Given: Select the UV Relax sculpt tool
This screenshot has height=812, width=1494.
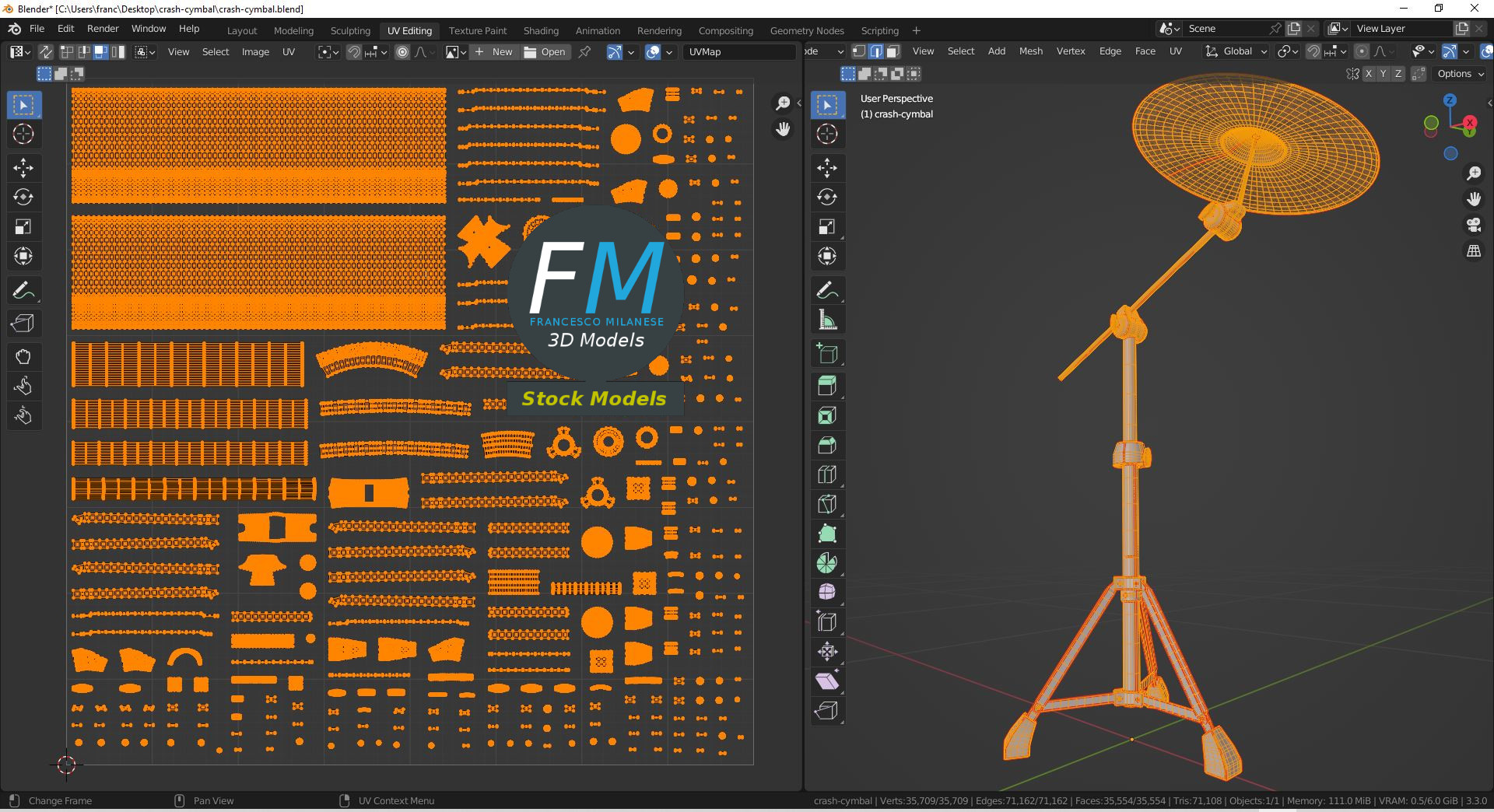Looking at the screenshot, I should click(23, 387).
